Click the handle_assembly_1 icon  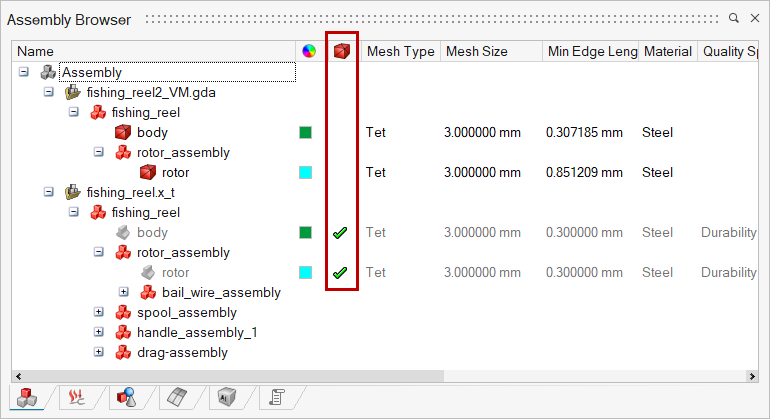[123, 333]
